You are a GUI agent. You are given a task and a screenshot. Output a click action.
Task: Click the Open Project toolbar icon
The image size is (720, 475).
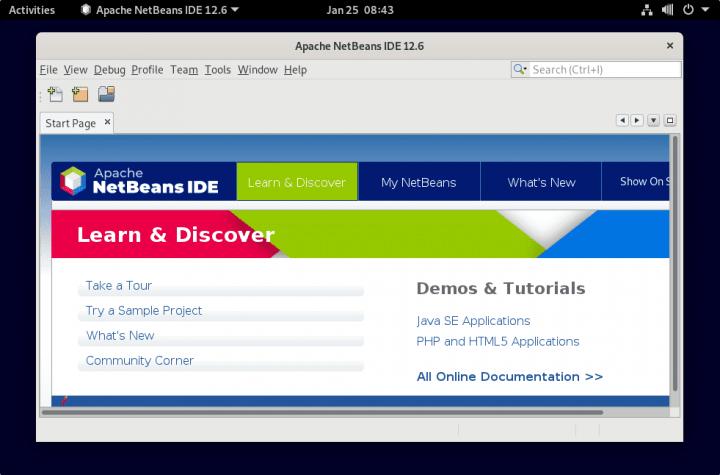click(x=106, y=95)
